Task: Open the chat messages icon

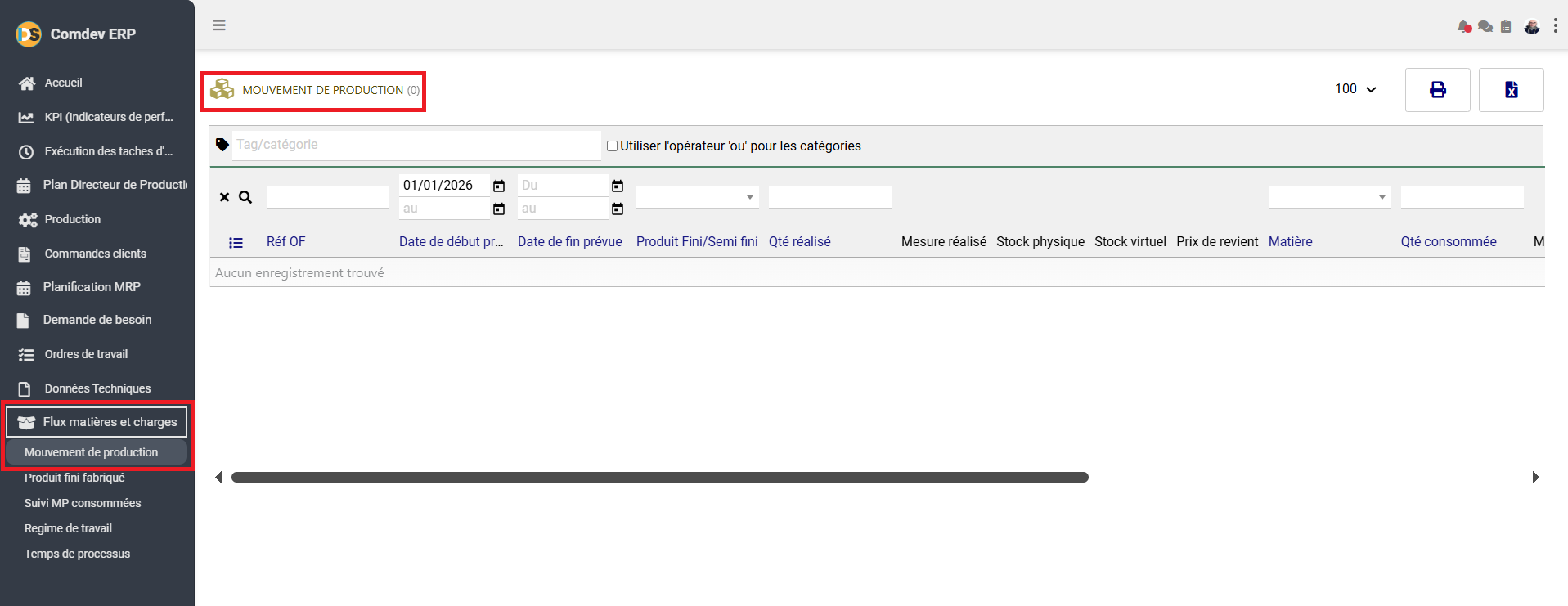Action: (x=1485, y=27)
